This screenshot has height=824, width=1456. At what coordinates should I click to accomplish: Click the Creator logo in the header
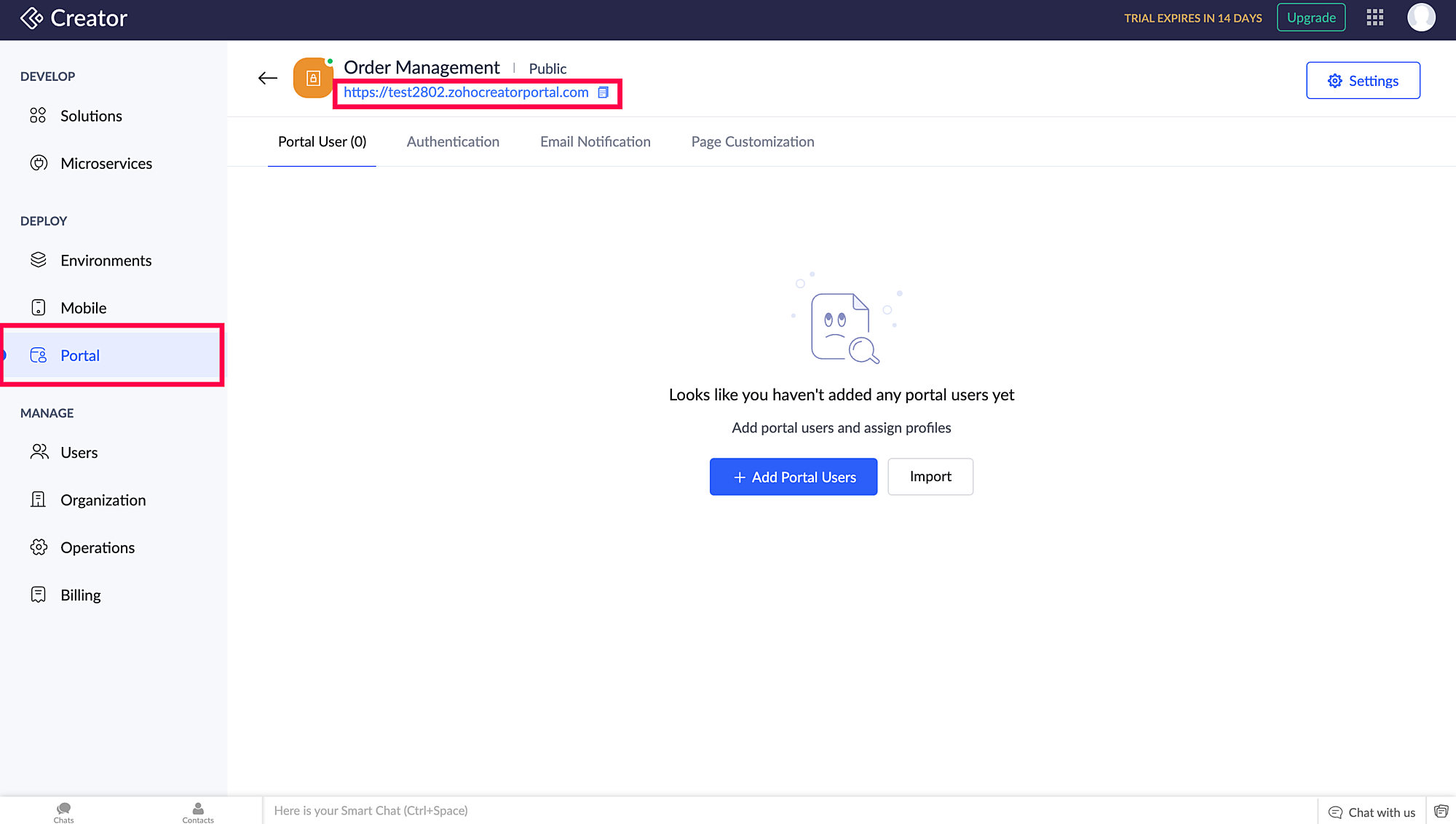tap(74, 18)
